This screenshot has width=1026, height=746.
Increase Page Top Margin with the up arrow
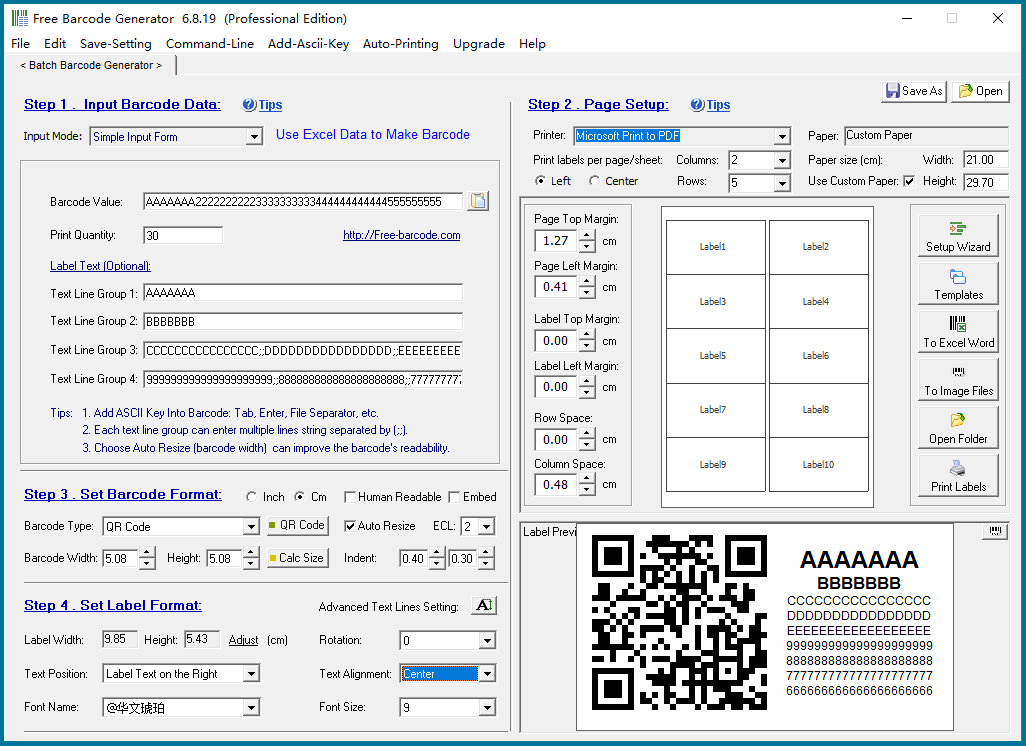click(587, 235)
